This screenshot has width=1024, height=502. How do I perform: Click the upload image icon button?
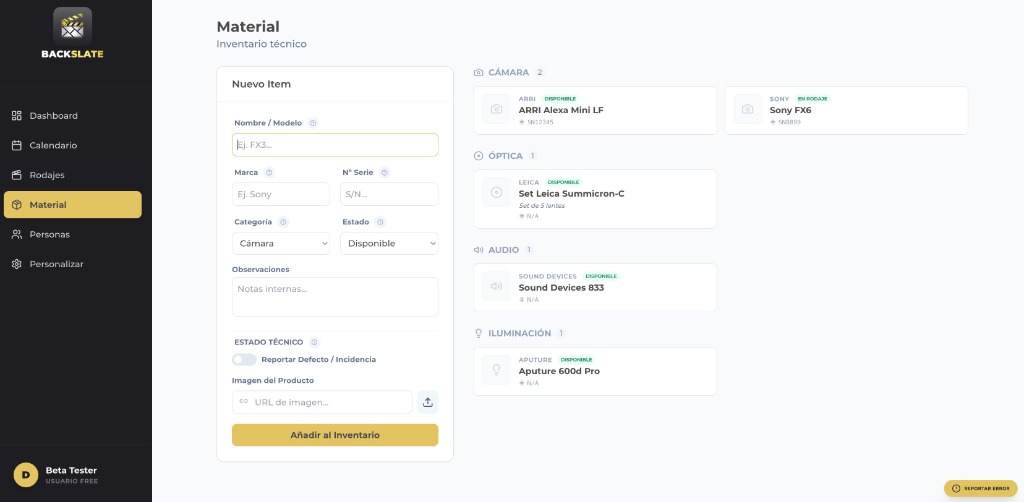428,402
